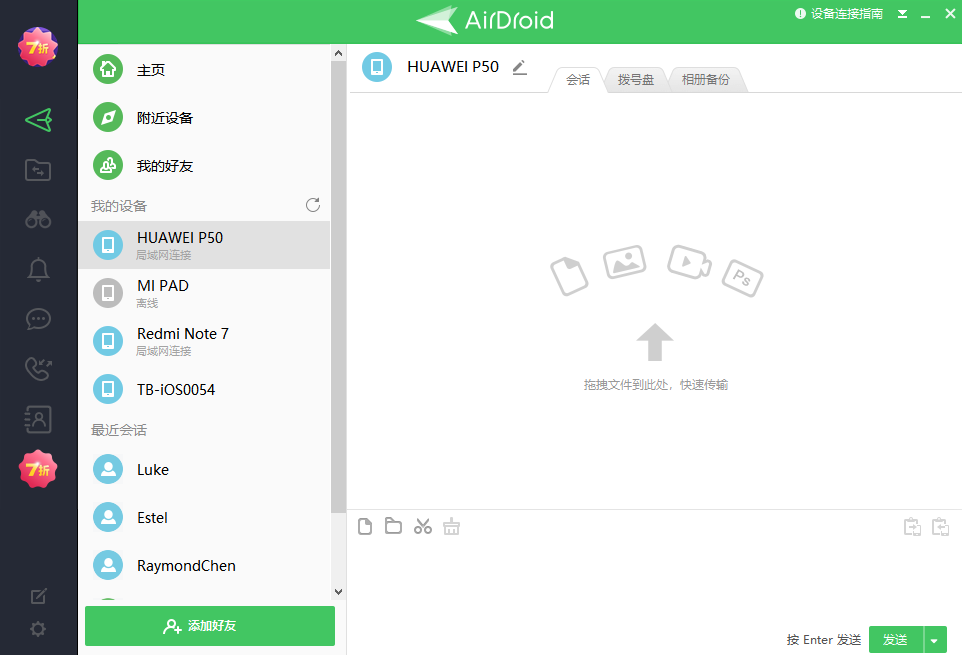The width and height of the screenshot is (962, 655).
Task: Go to 主页 home entry
Action: click(204, 69)
